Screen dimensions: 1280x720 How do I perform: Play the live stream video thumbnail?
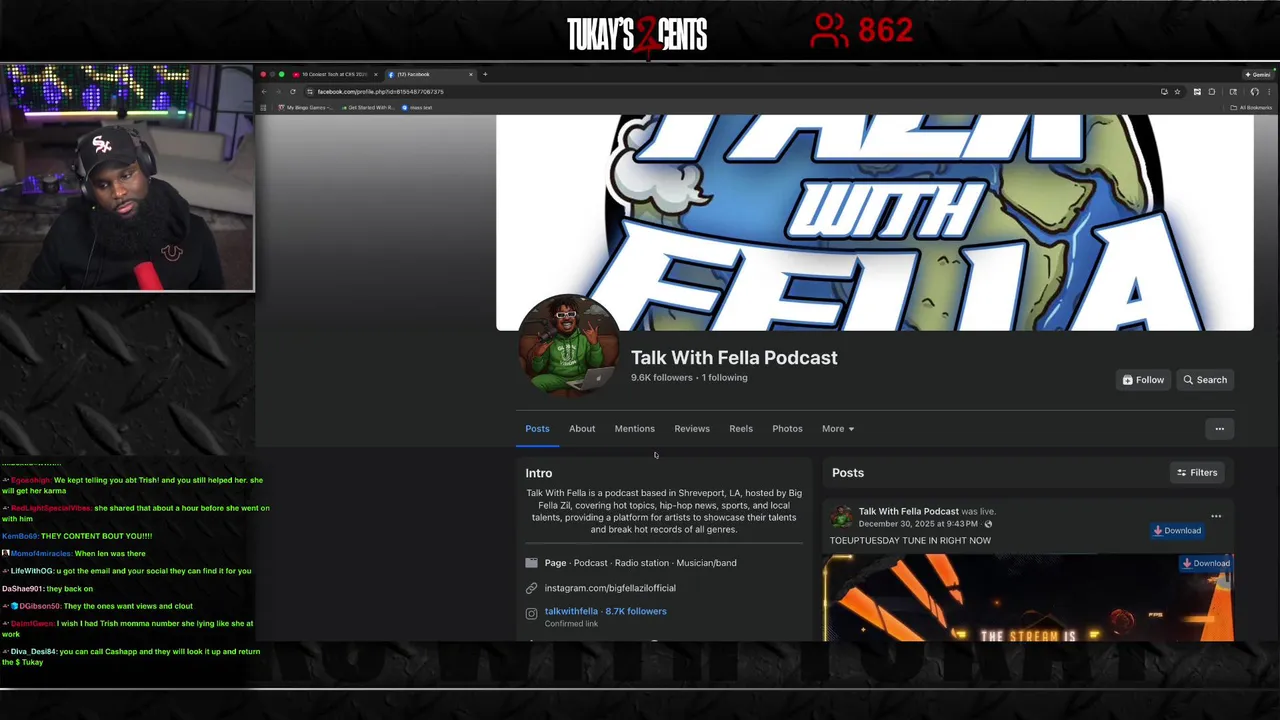click(x=1028, y=598)
